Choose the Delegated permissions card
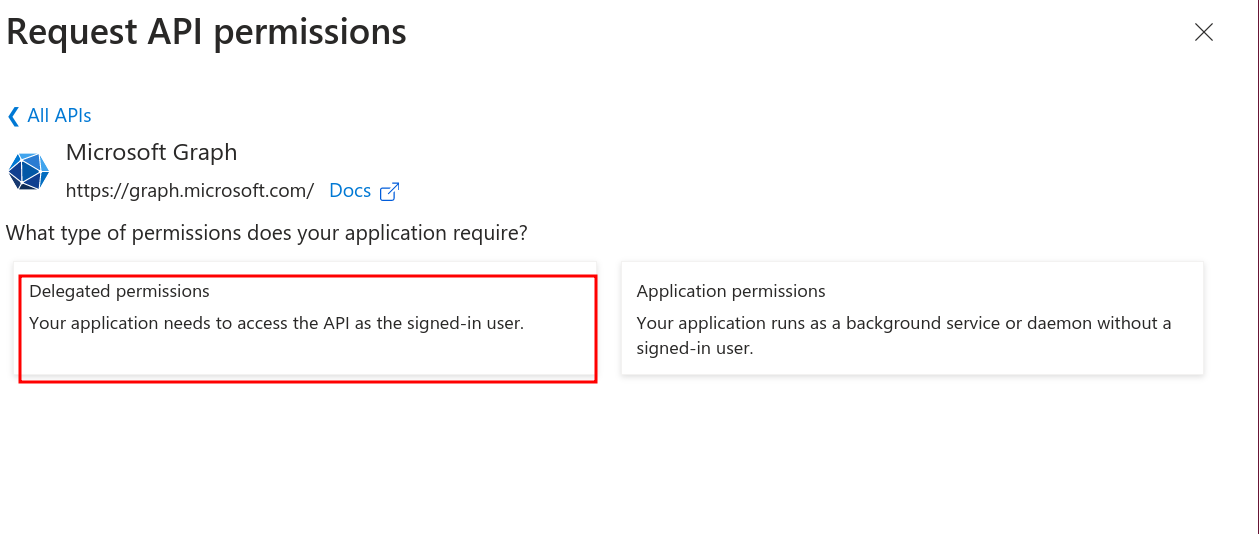1259x534 pixels. (x=307, y=319)
